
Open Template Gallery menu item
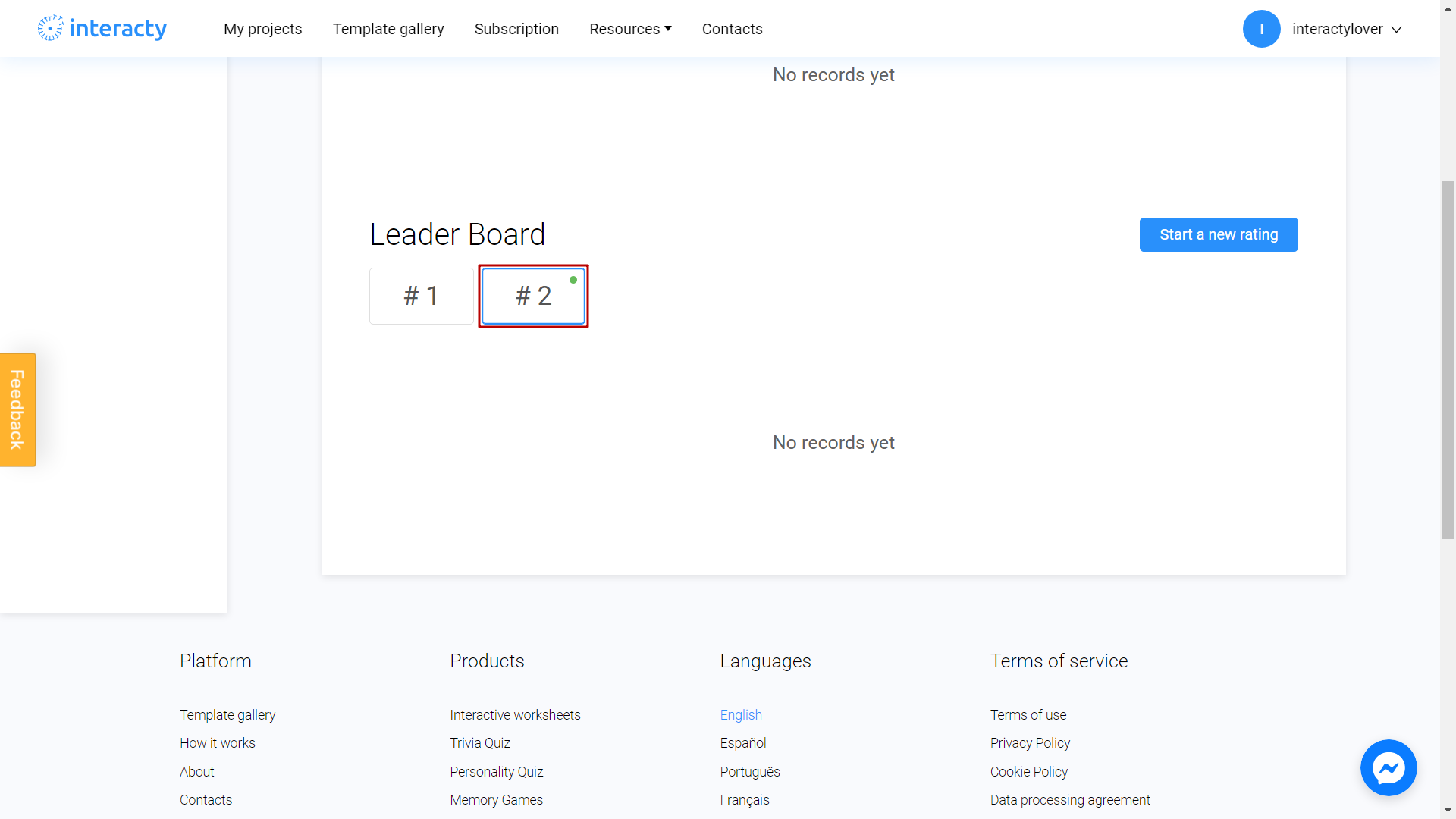(388, 29)
